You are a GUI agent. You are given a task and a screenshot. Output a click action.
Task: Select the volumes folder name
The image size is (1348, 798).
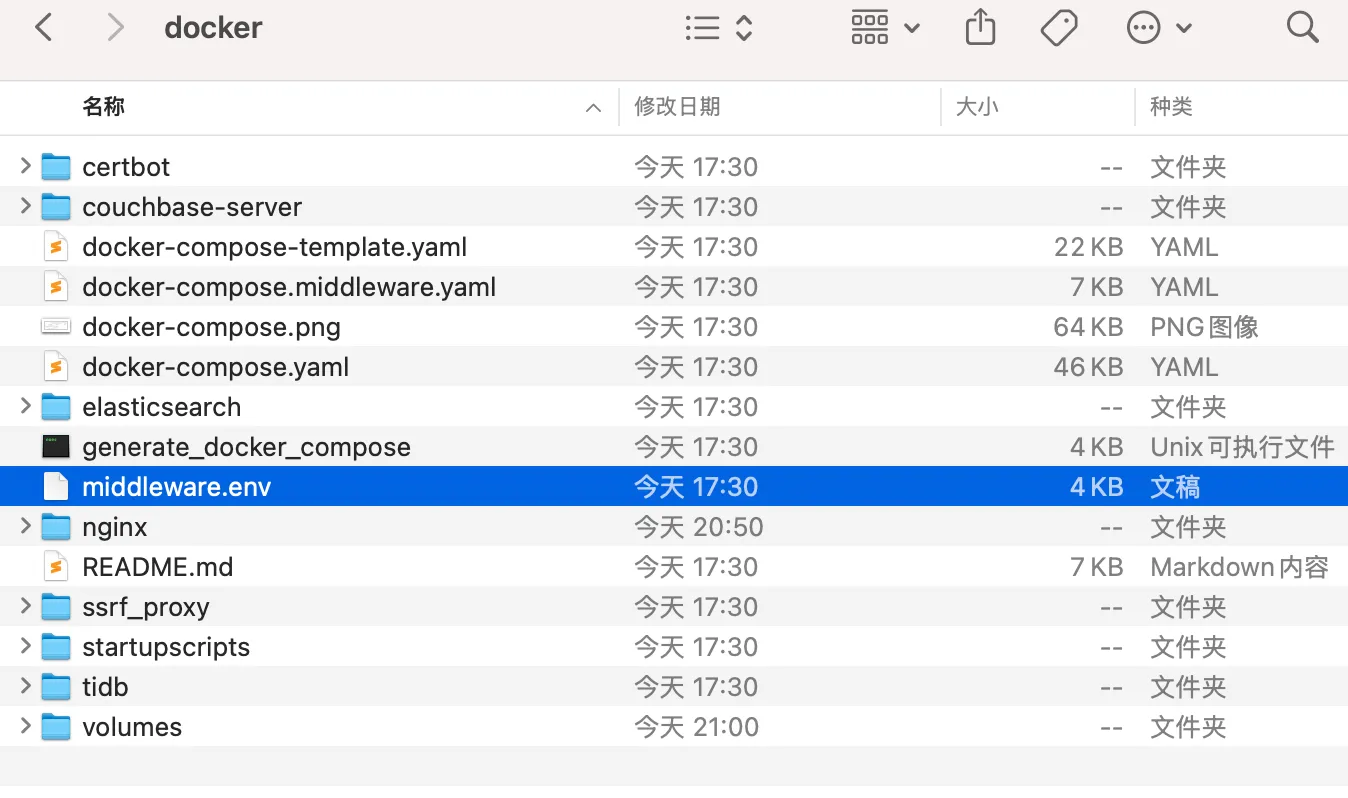[x=132, y=727]
